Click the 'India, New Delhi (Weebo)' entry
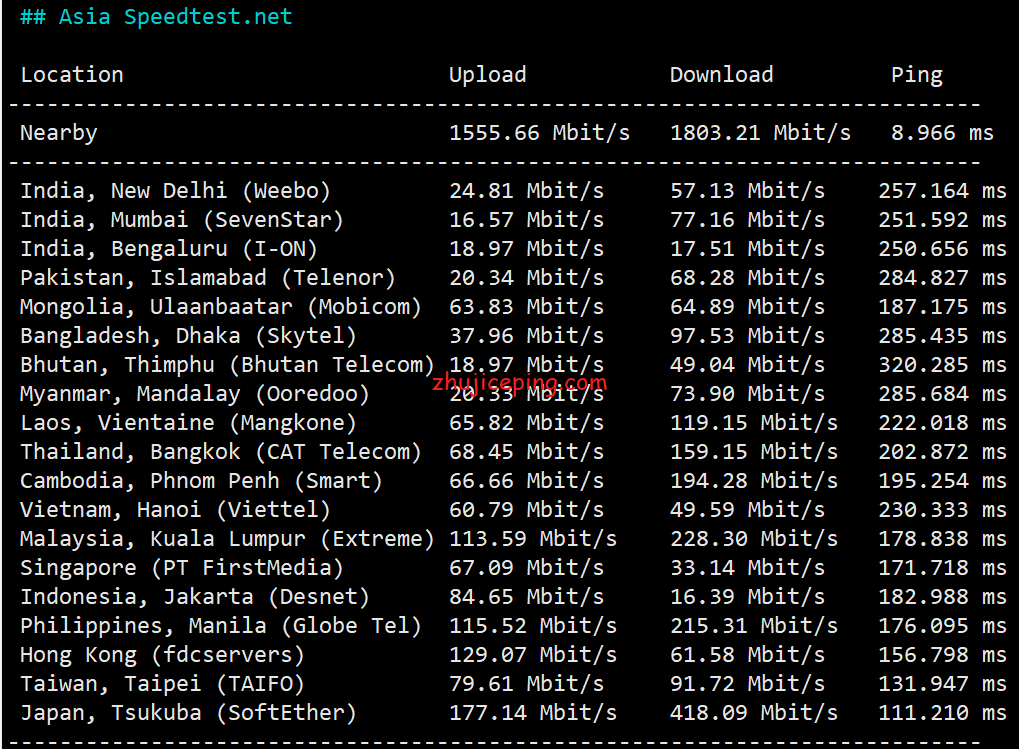The height and width of the screenshot is (749, 1019). click(175, 191)
